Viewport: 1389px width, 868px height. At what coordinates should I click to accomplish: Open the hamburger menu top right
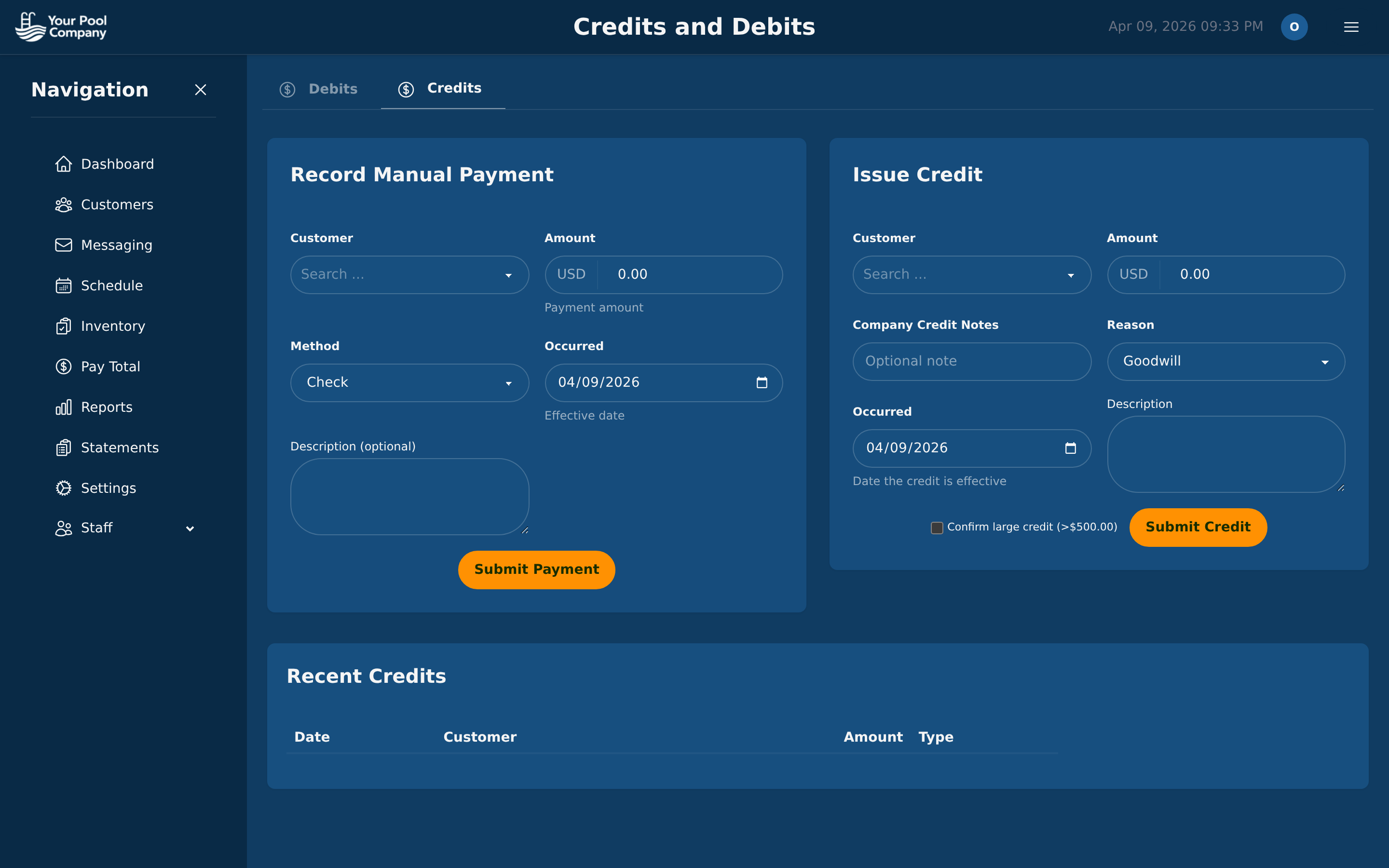pyautogui.click(x=1351, y=27)
